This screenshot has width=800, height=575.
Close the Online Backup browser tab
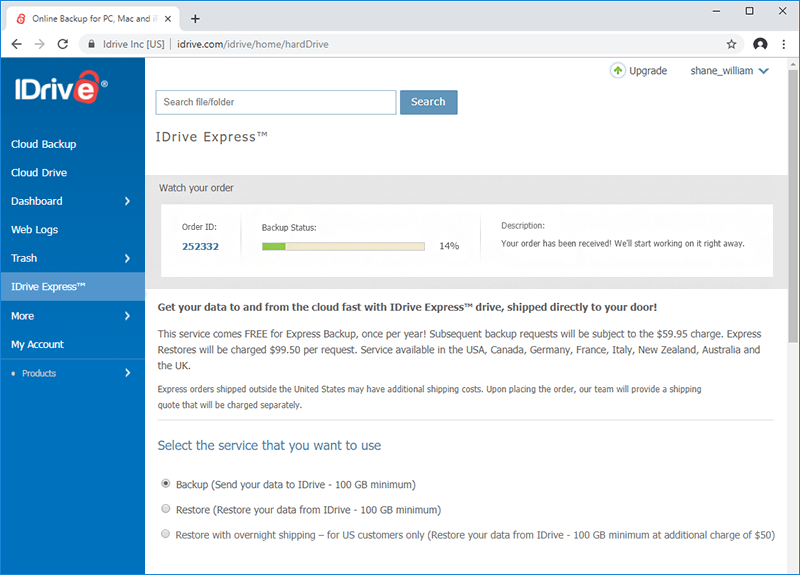pos(168,19)
